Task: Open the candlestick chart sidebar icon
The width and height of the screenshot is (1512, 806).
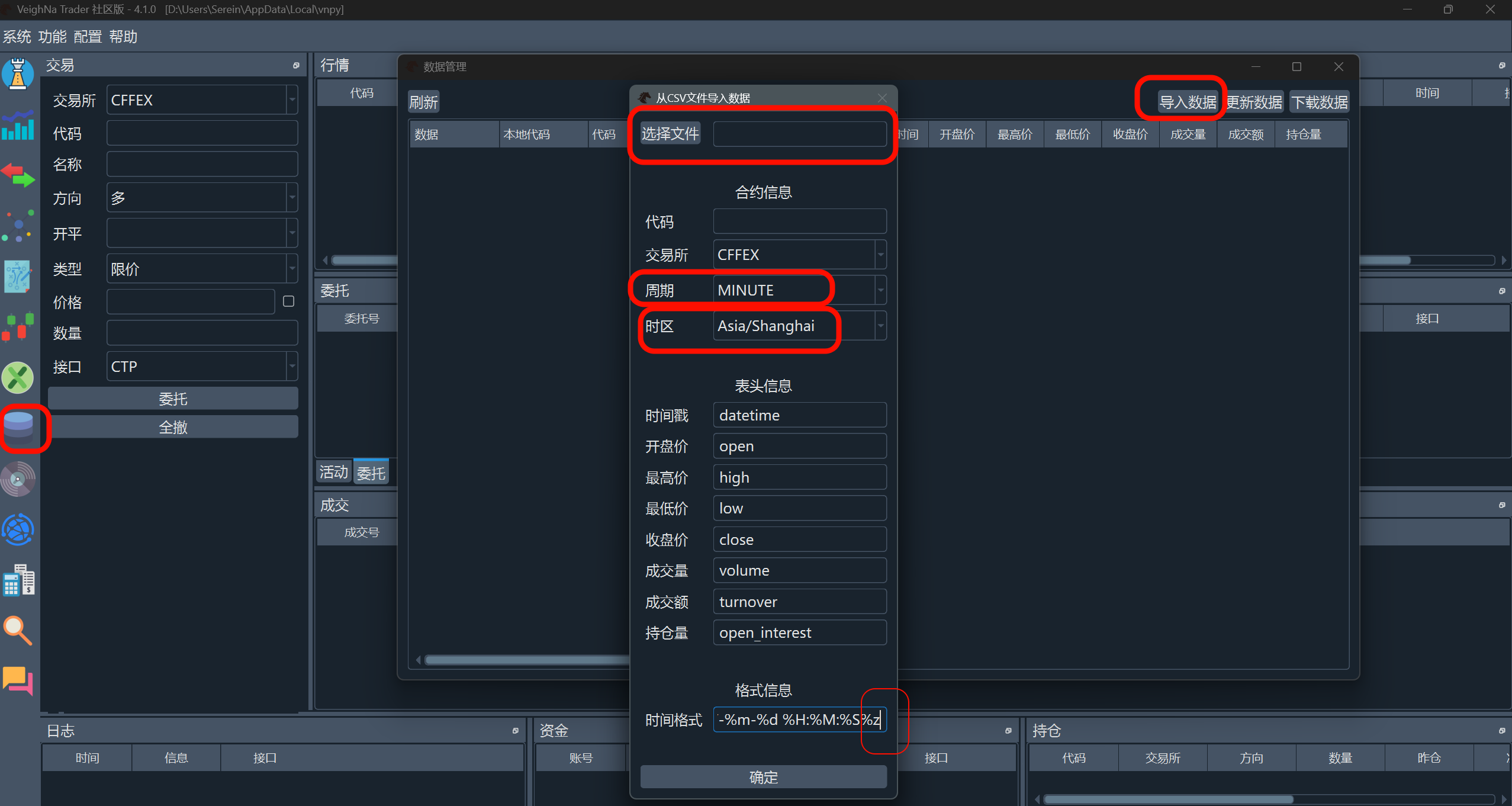Action: coord(18,327)
